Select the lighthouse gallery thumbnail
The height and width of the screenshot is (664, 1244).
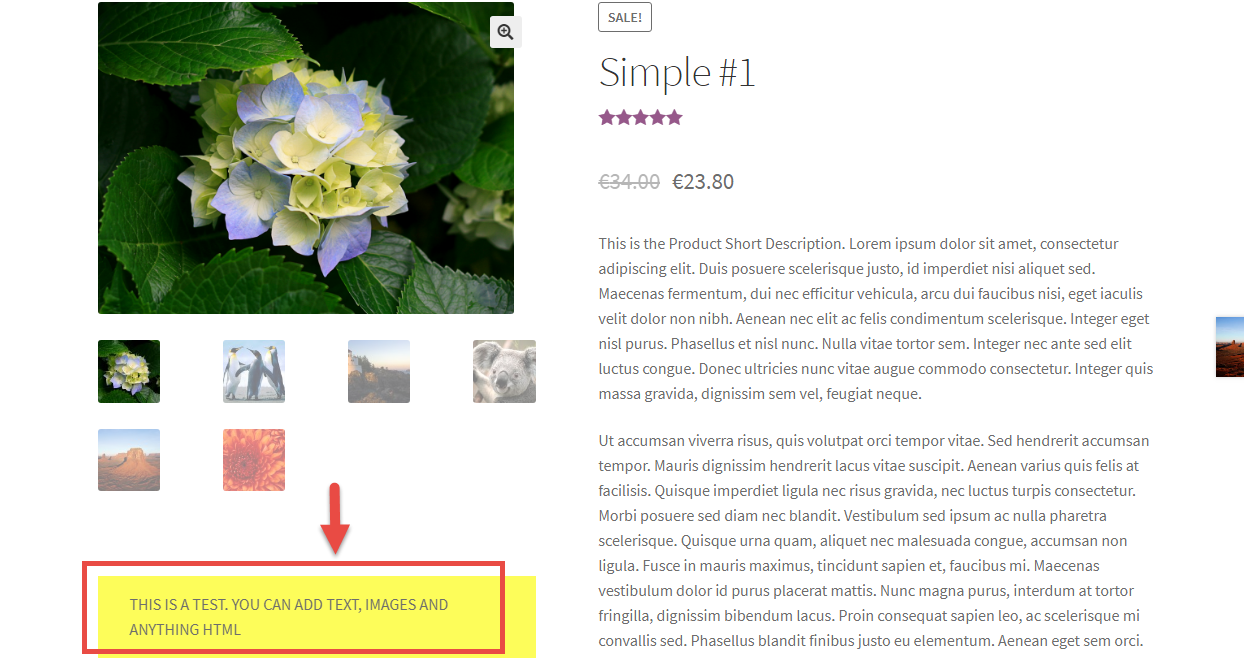[379, 371]
